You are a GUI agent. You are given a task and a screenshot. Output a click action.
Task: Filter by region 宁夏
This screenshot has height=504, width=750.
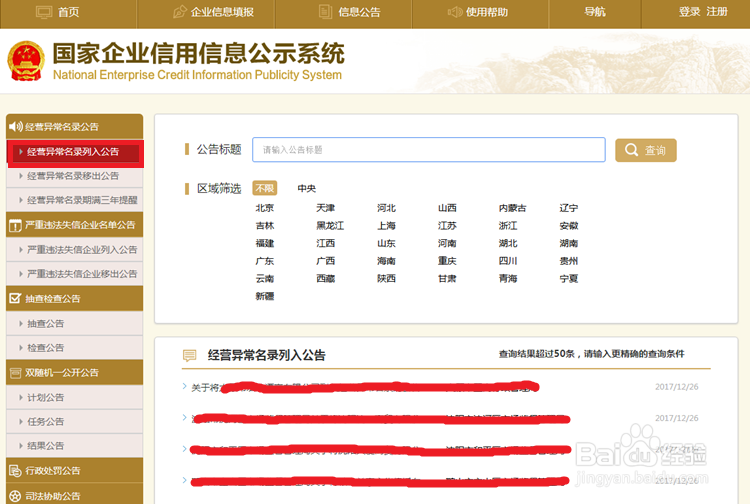coord(569,279)
